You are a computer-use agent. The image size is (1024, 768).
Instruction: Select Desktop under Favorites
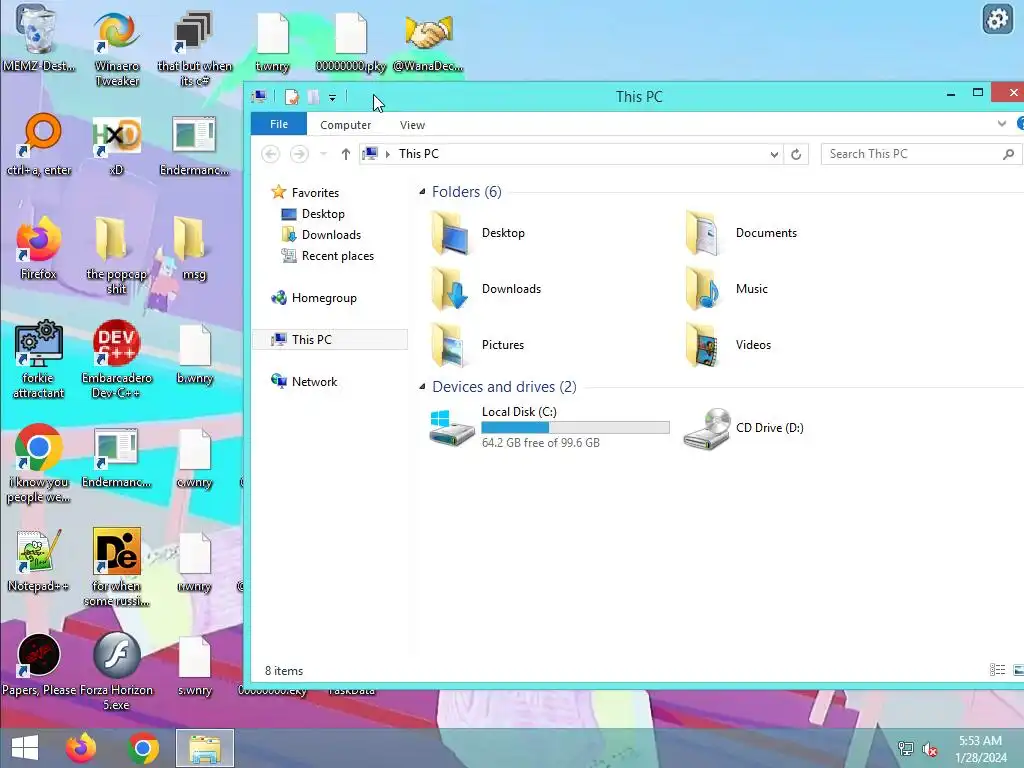(323, 214)
